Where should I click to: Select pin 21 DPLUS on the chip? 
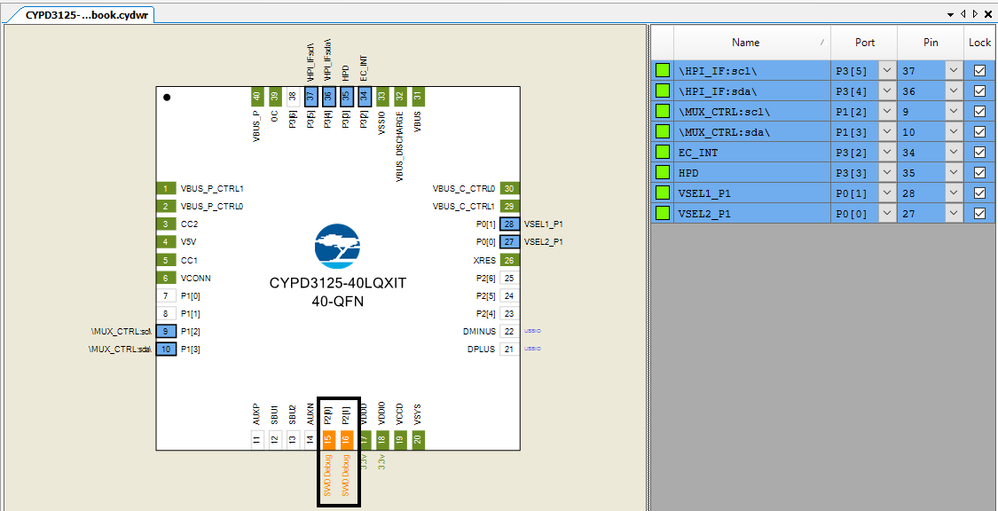510,349
